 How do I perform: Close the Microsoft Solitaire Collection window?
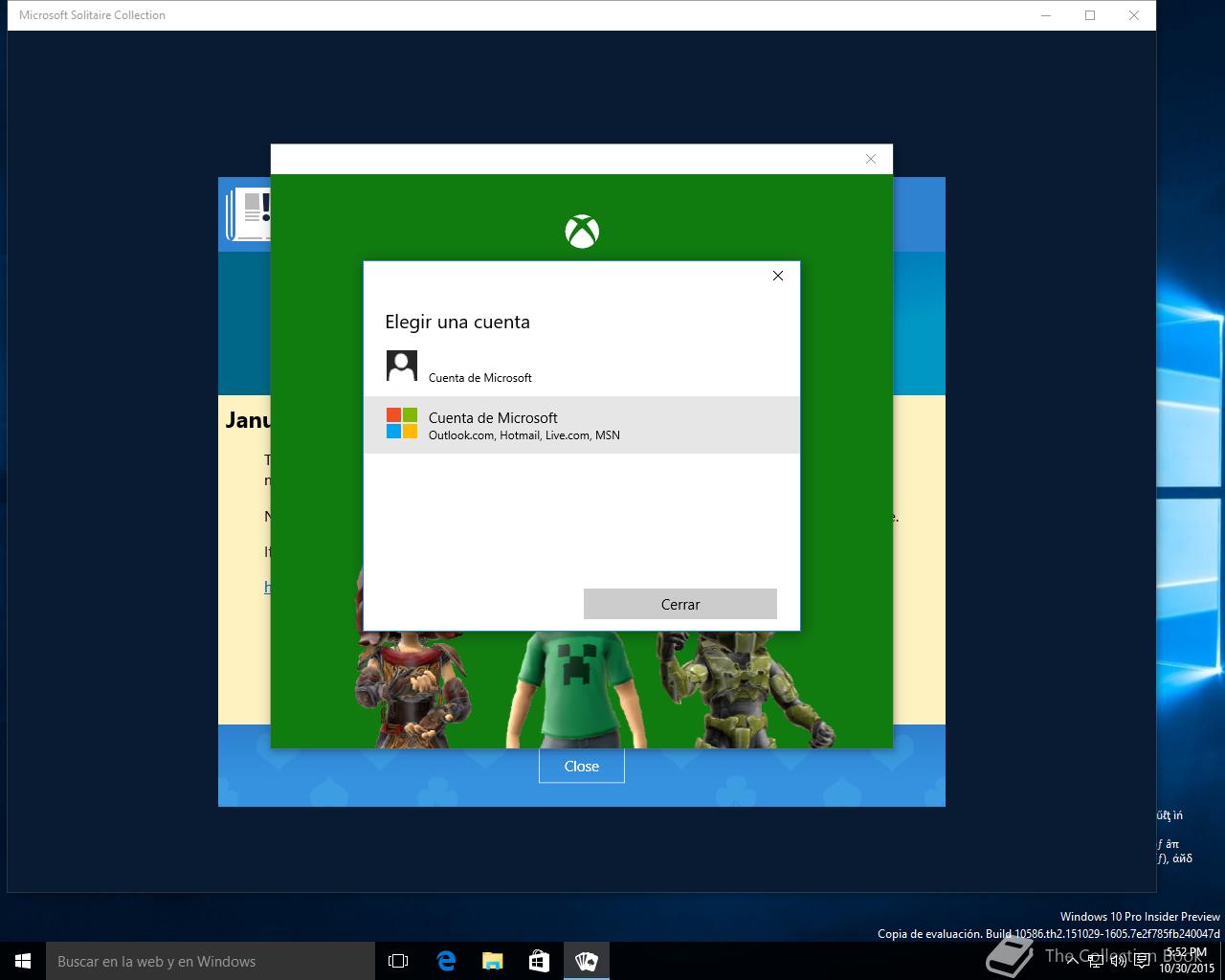[1134, 15]
